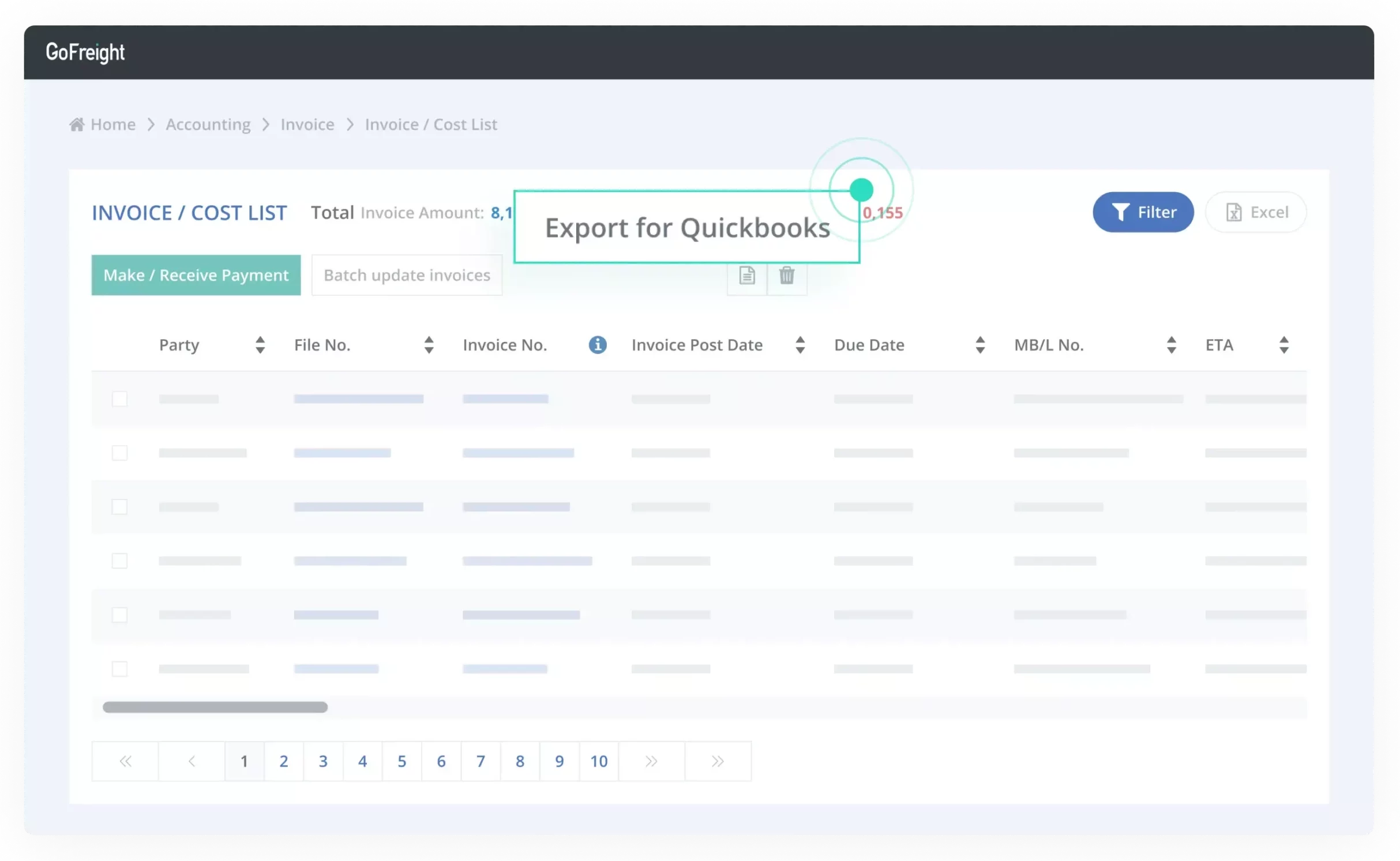Go to page 5

click(402, 761)
